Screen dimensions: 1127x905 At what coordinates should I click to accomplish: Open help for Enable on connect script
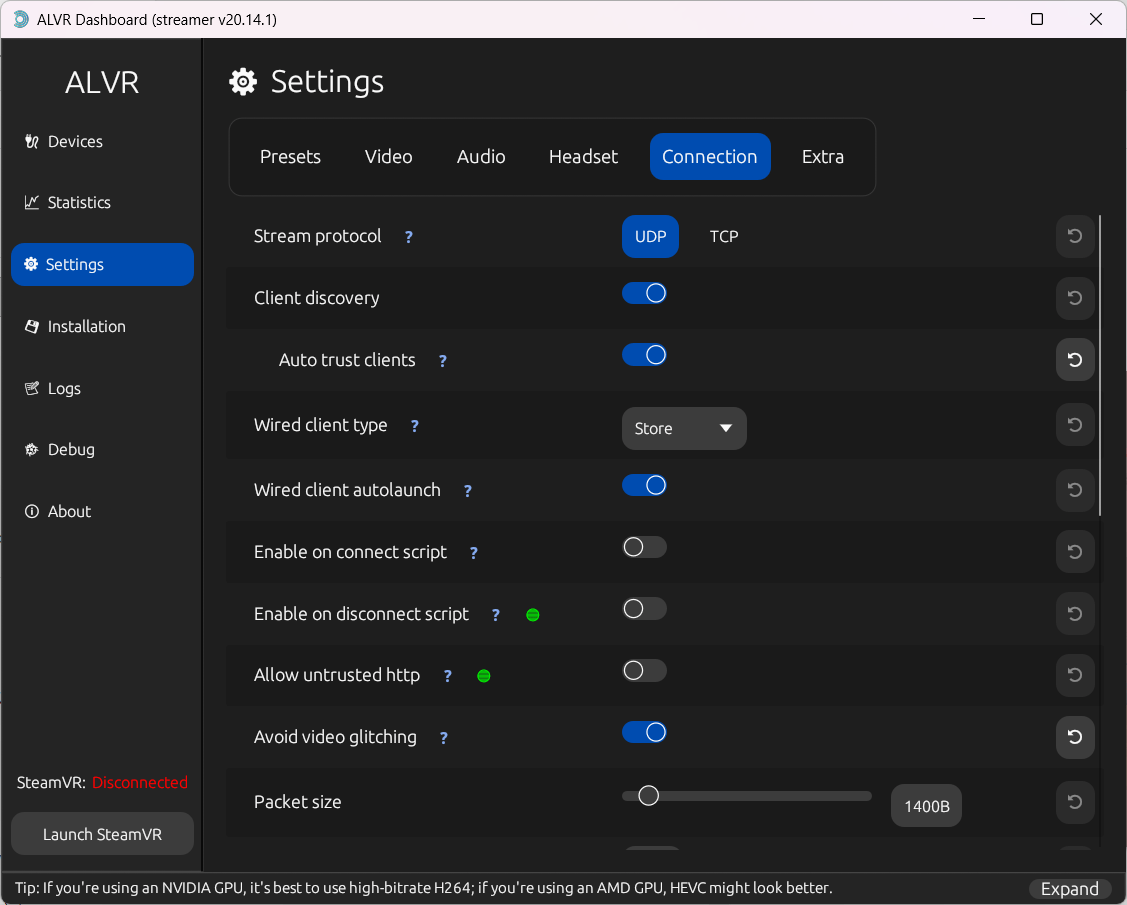click(474, 553)
